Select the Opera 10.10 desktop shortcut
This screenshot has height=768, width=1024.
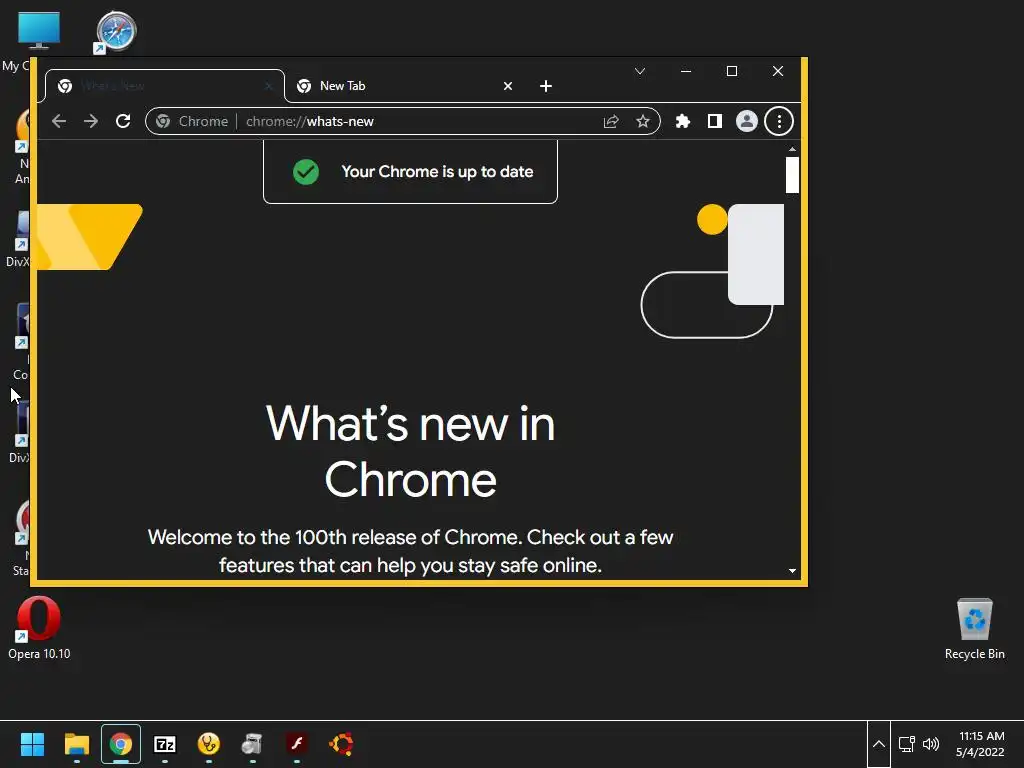pos(39,628)
